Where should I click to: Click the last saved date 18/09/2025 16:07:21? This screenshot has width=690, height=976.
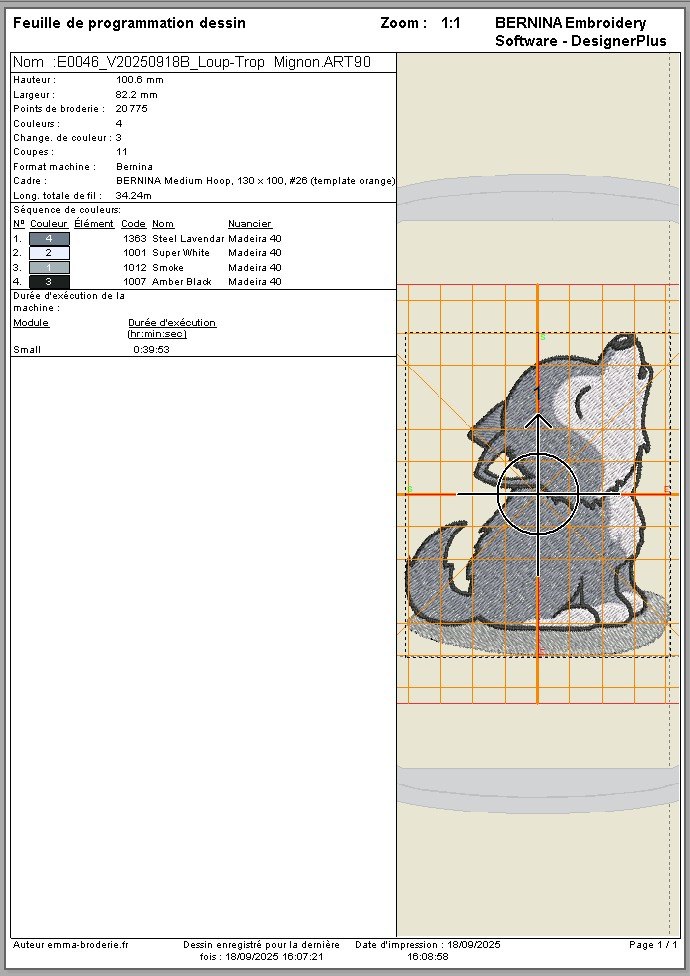pyautogui.click(x=274, y=957)
